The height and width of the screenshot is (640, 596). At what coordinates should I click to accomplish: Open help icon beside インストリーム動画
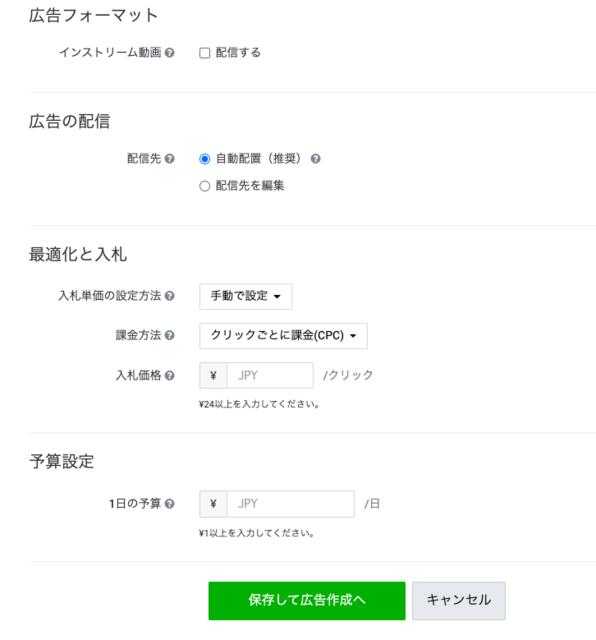tap(169, 53)
